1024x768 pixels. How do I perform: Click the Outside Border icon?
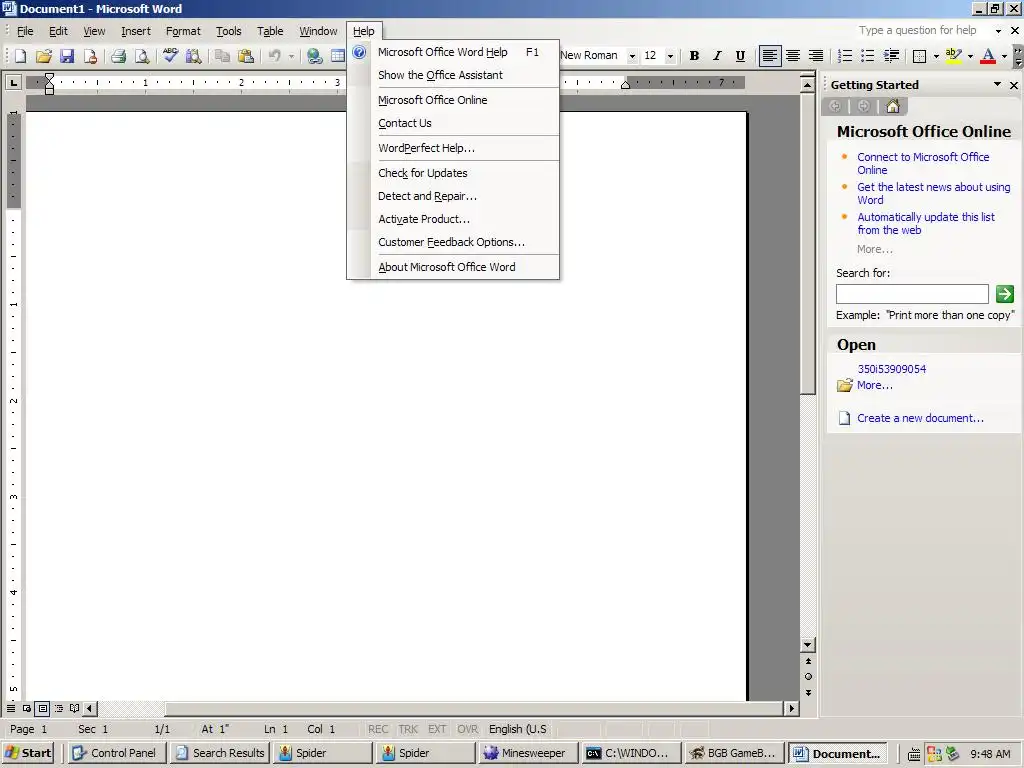point(920,56)
